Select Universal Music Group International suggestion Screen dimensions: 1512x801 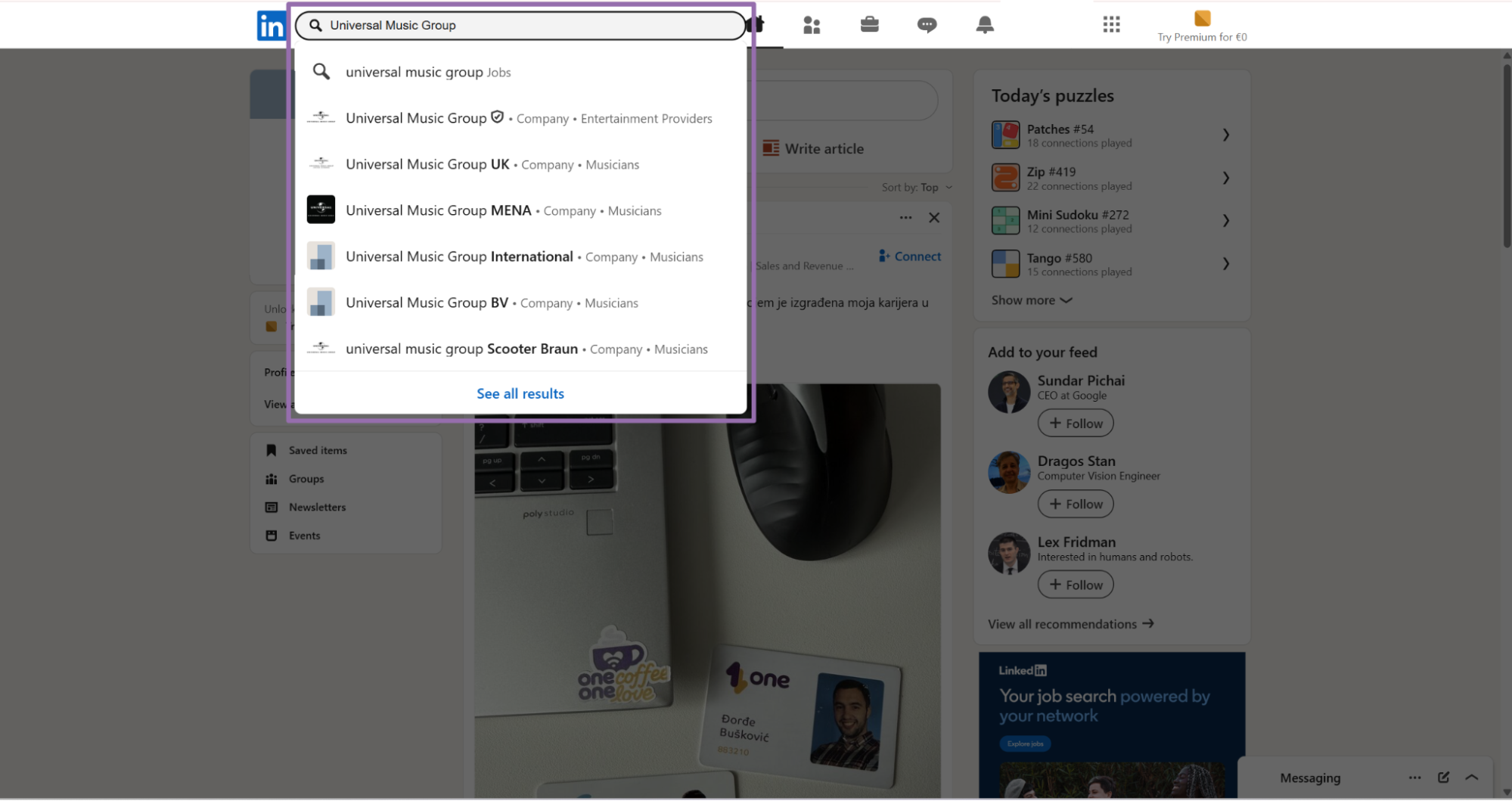tap(520, 256)
